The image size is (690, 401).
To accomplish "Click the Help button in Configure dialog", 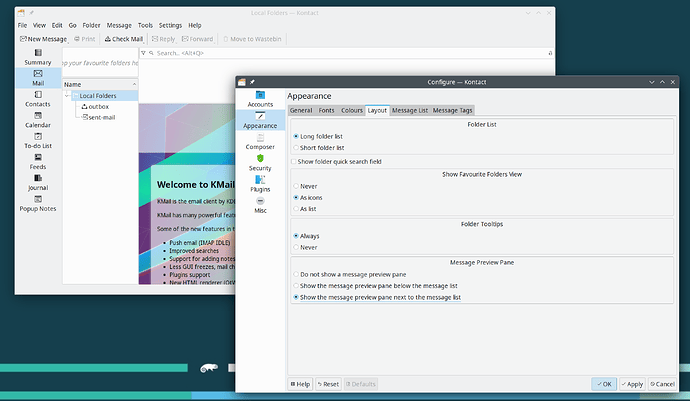I will point(301,384).
